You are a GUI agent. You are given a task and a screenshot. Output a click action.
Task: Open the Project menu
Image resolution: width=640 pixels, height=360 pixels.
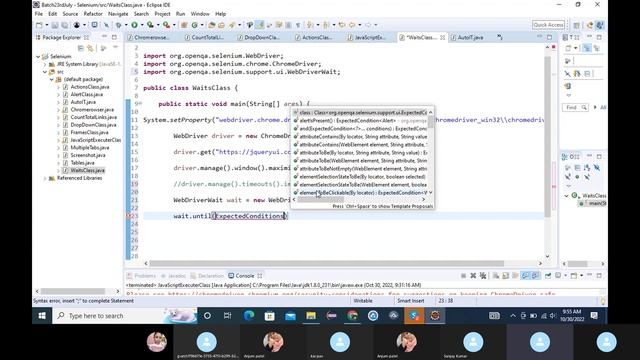coord(162,14)
